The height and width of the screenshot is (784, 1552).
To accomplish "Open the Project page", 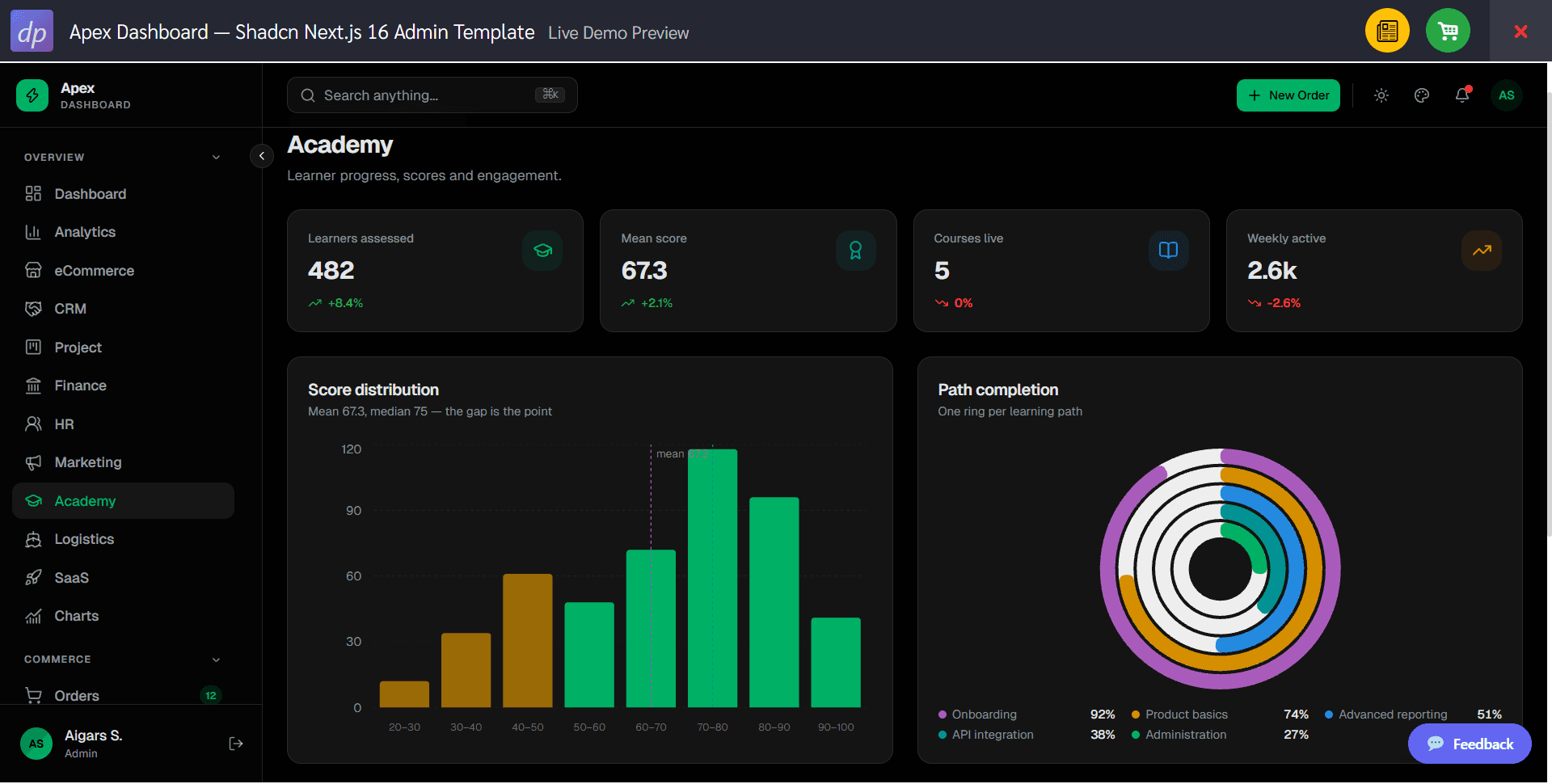I will tap(123, 348).
